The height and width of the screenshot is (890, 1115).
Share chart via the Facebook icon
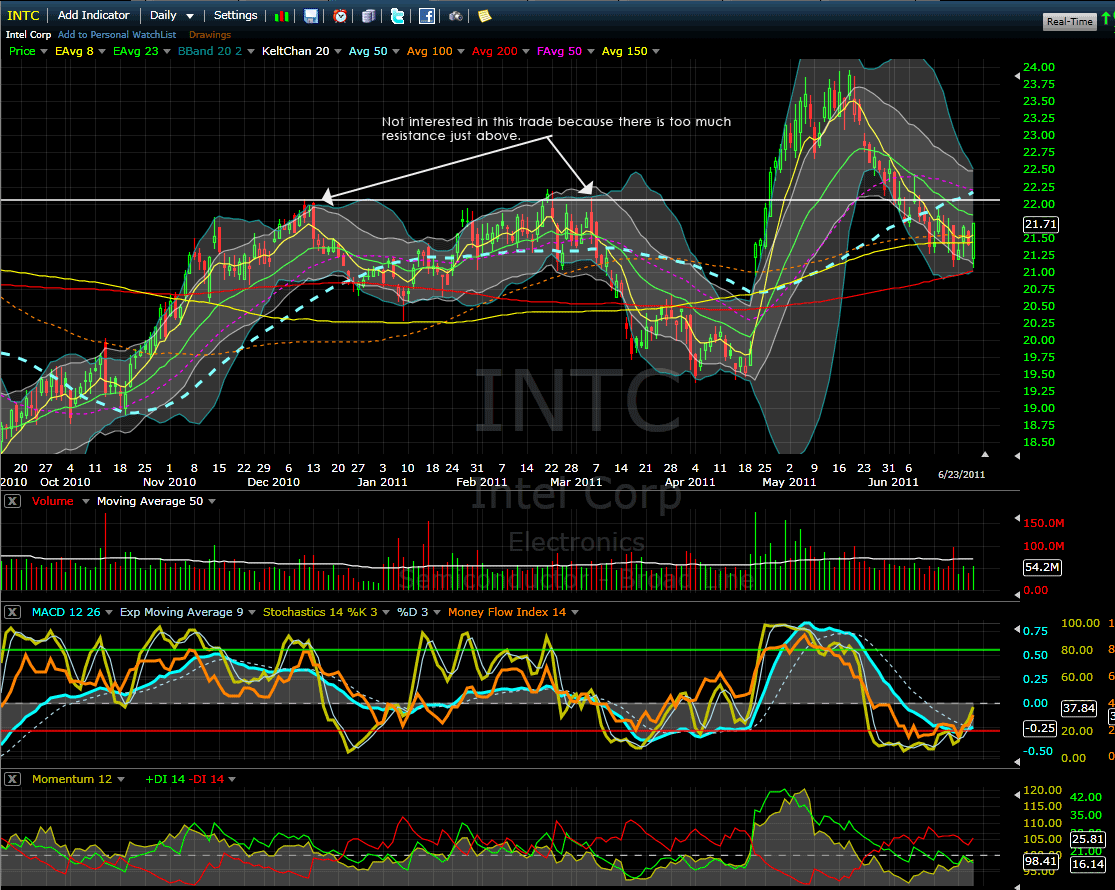click(x=427, y=16)
